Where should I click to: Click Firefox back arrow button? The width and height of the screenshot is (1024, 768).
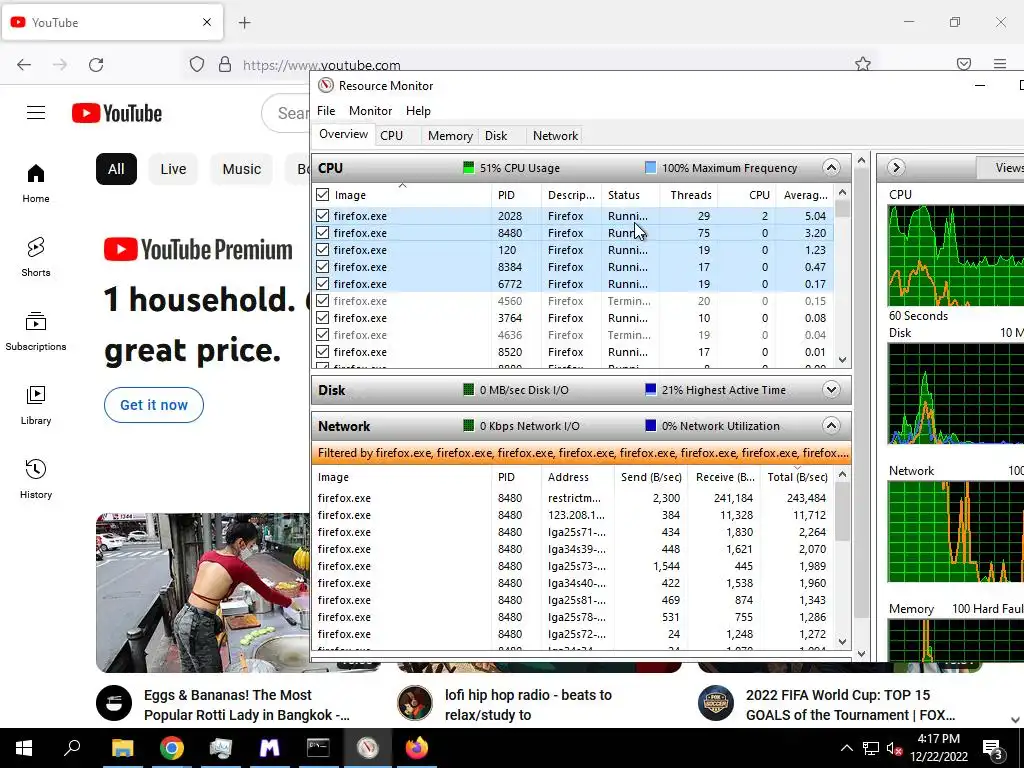tap(24, 65)
